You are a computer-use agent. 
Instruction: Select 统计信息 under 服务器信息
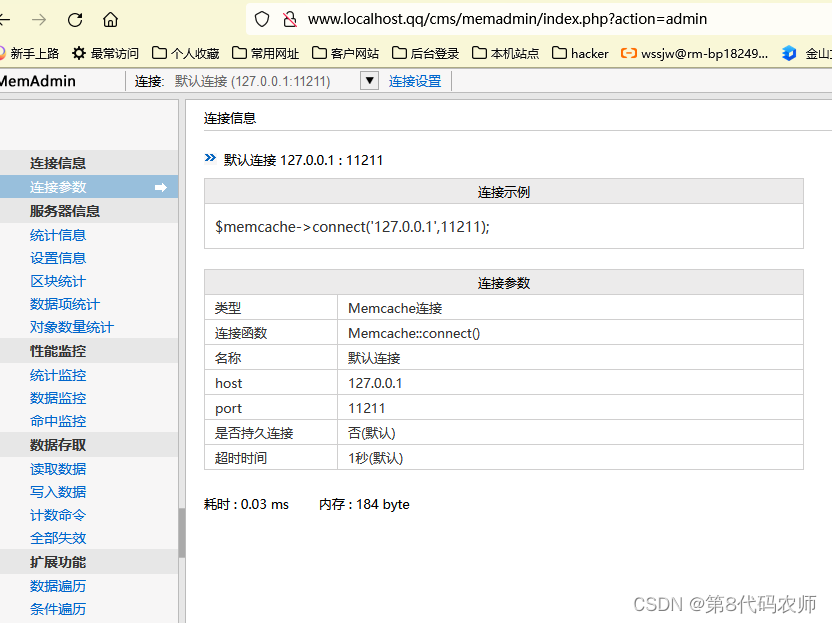57,234
